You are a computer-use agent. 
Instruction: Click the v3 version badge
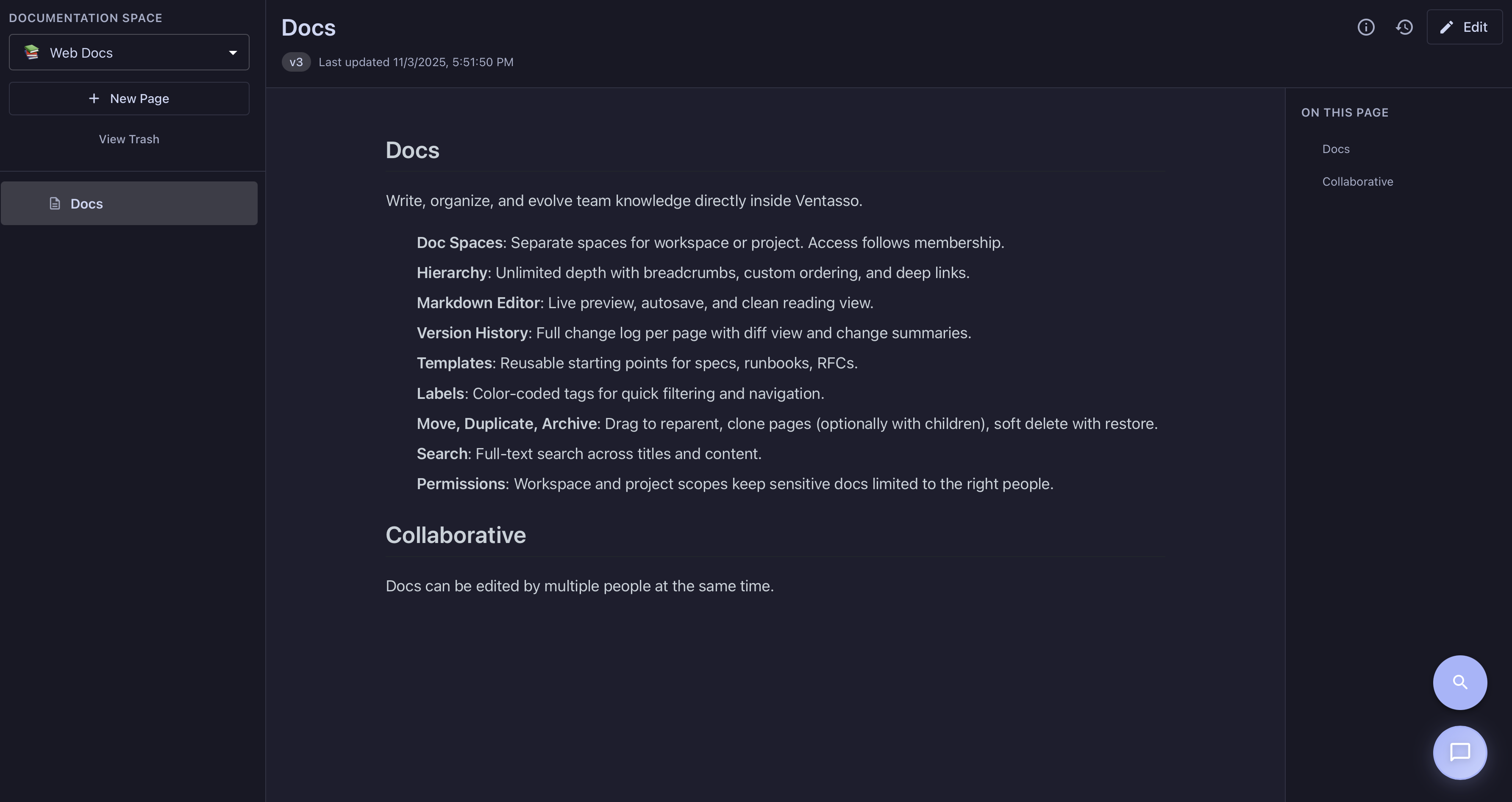tap(296, 62)
